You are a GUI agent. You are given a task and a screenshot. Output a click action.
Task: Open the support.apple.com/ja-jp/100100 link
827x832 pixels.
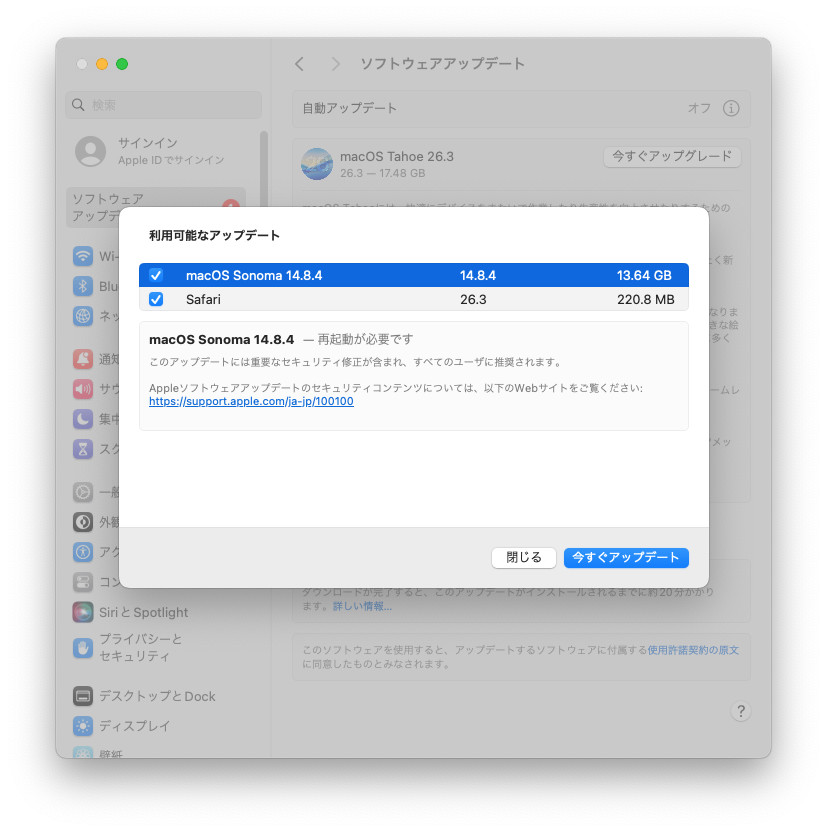click(x=251, y=402)
